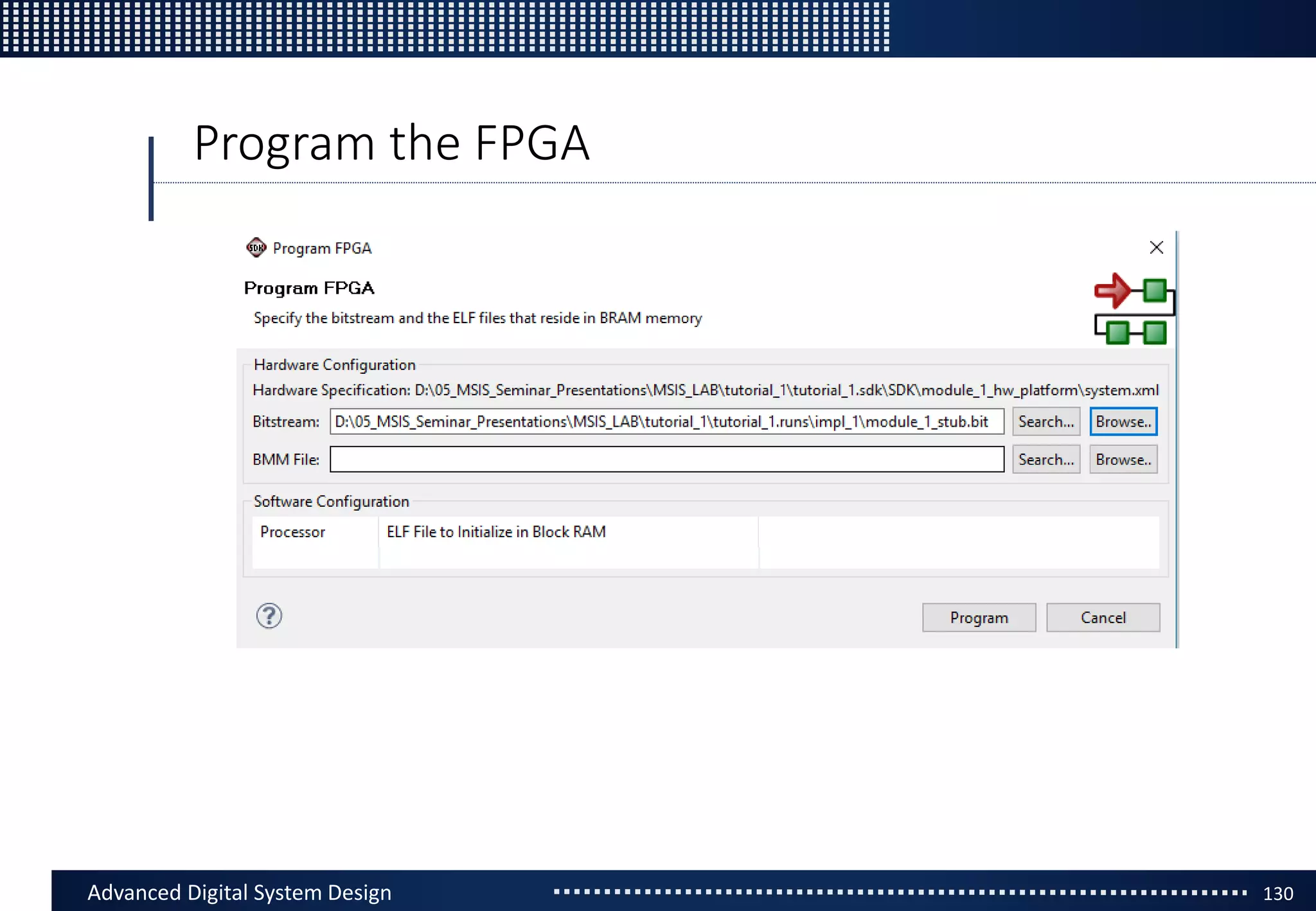Click the Program button
The width and height of the screenshot is (1316, 911).
pos(979,617)
